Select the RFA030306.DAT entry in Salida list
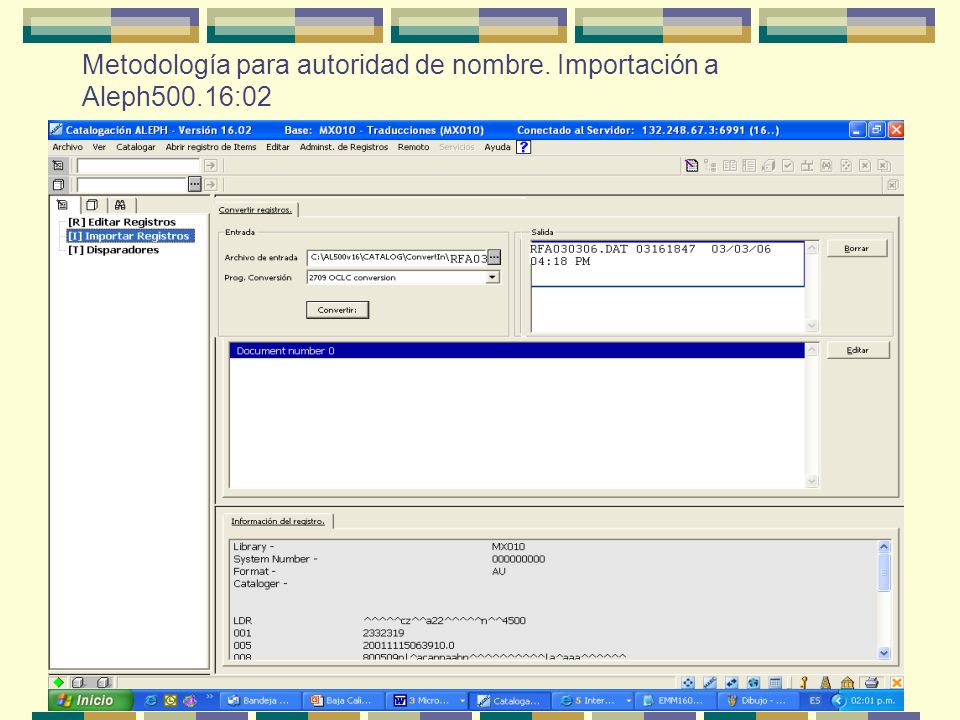Screen dimensions: 960x720 coord(667,264)
